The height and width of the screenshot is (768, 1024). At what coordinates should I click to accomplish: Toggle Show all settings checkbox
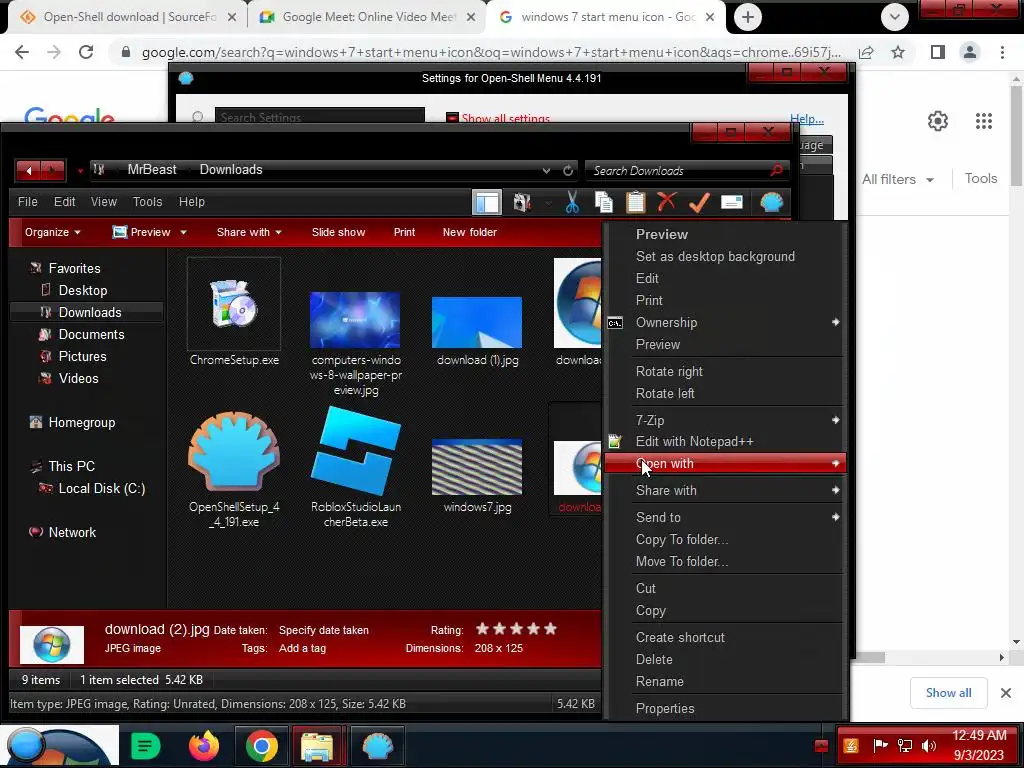[x=452, y=118]
